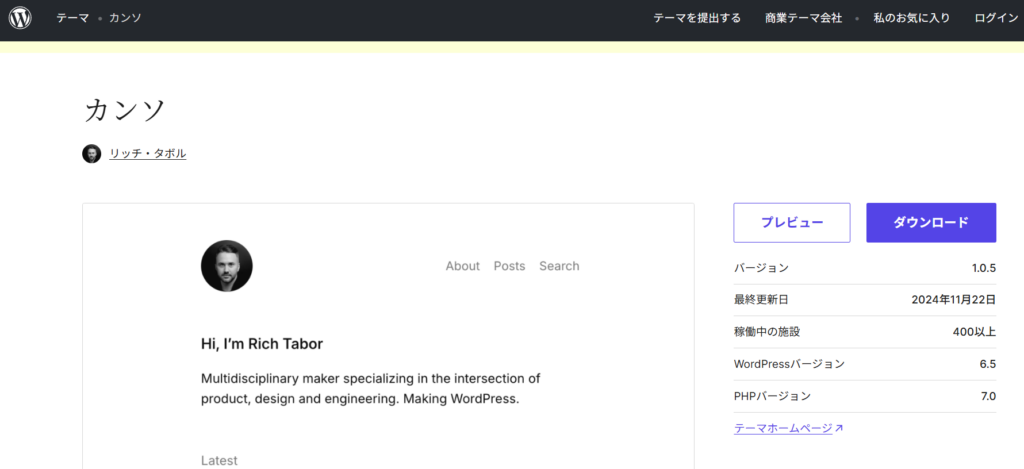Open the テーマ breadcrumb link
This screenshot has width=1024, height=469.
pos(72,18)
